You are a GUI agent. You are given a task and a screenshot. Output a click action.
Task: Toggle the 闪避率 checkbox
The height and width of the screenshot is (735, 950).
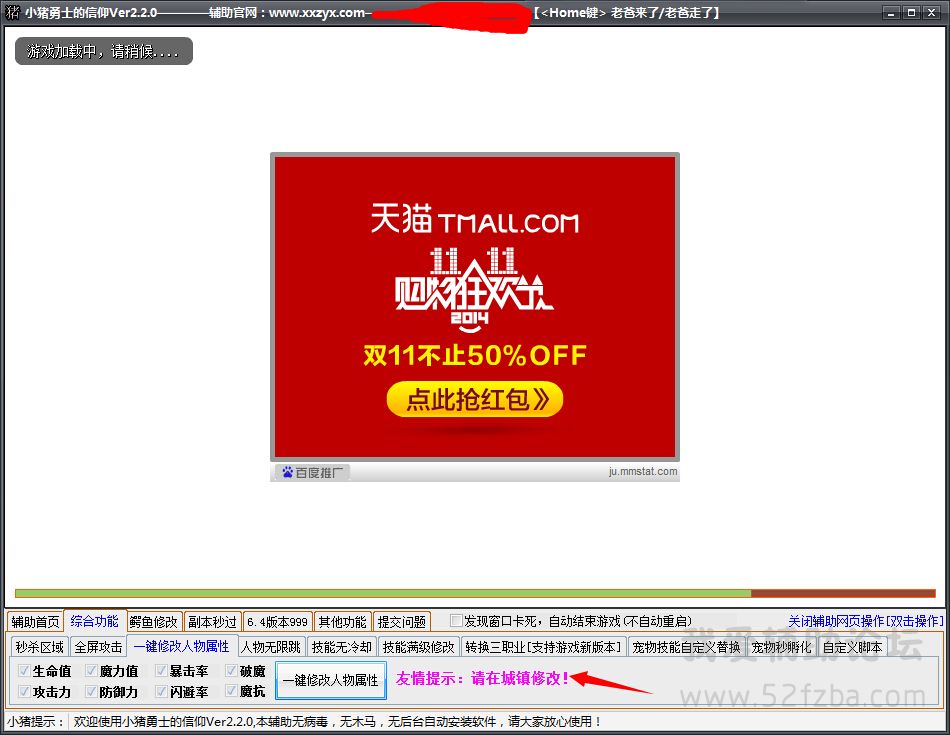tap(161, 691)
